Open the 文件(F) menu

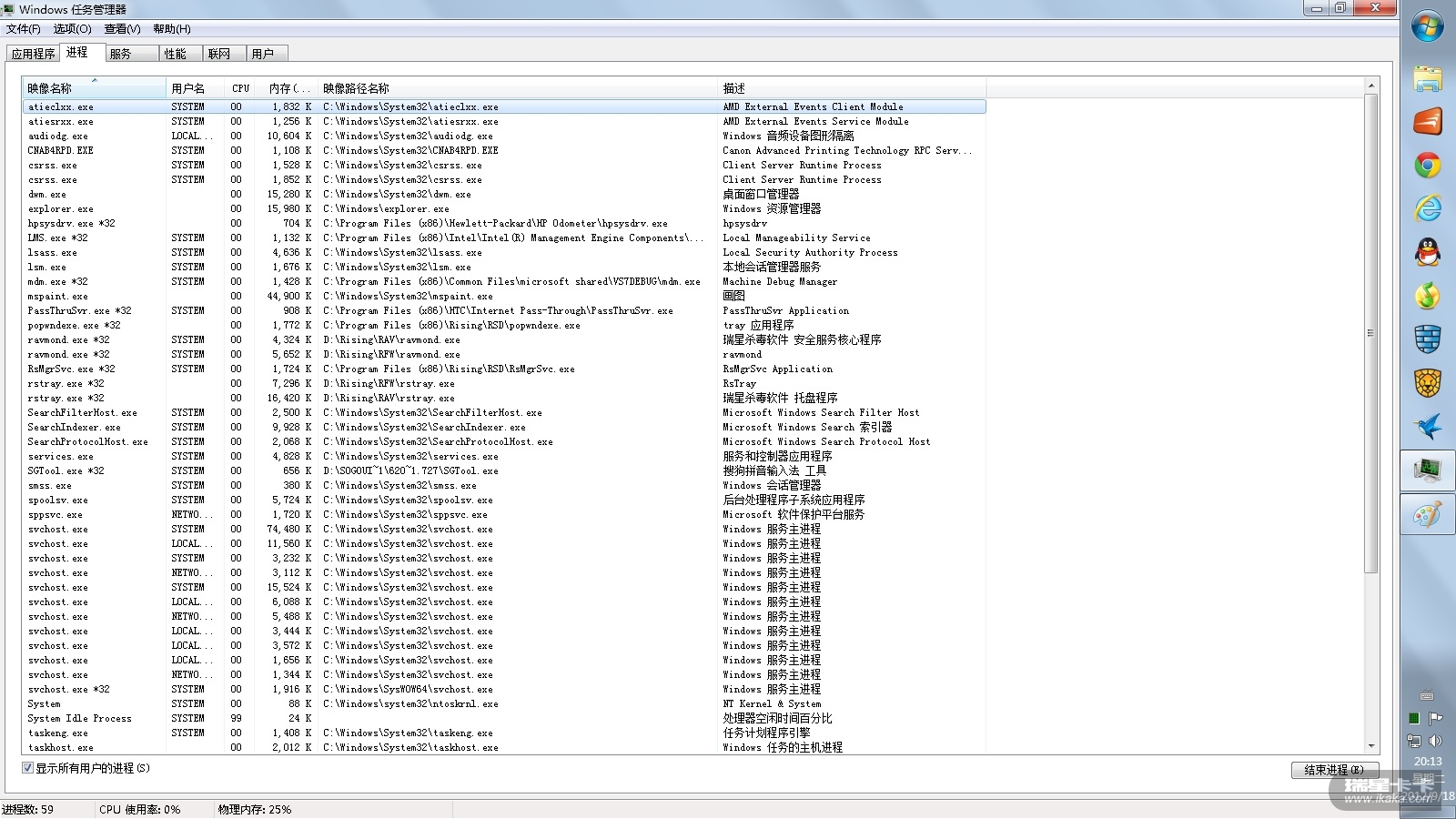24,29
